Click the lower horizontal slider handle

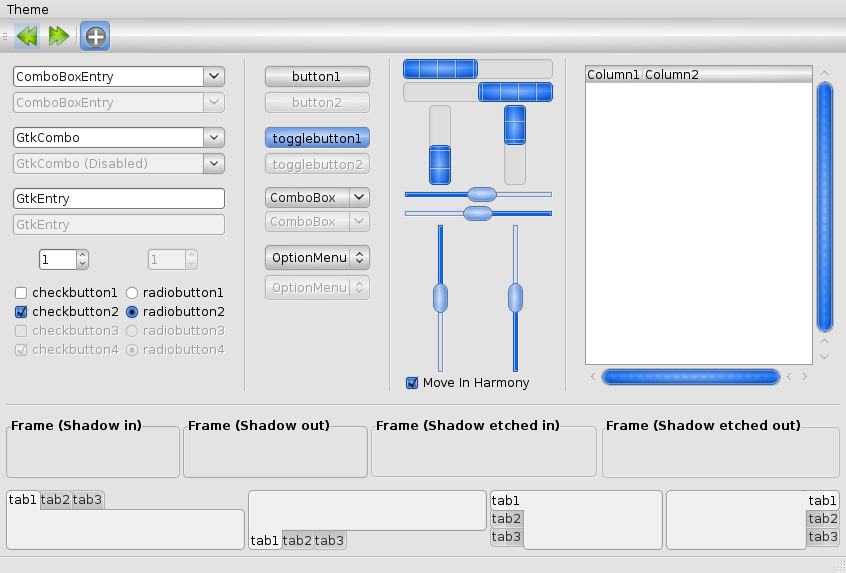click(477, 214)
